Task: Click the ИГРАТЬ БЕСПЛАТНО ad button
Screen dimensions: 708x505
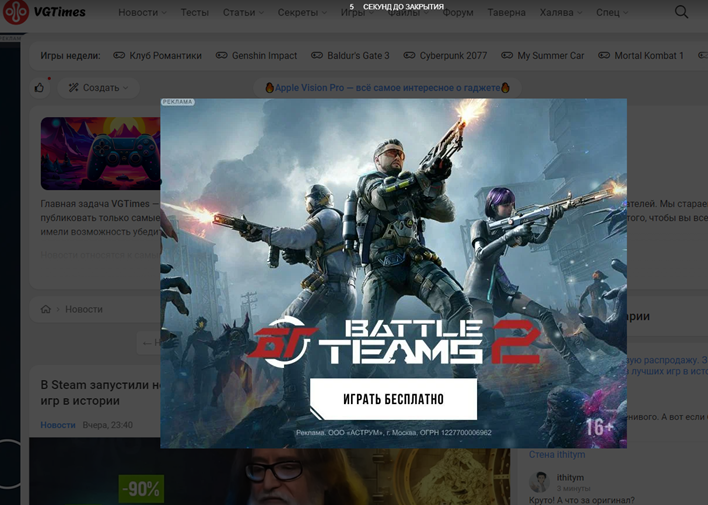Action: [x=393, y=399]
